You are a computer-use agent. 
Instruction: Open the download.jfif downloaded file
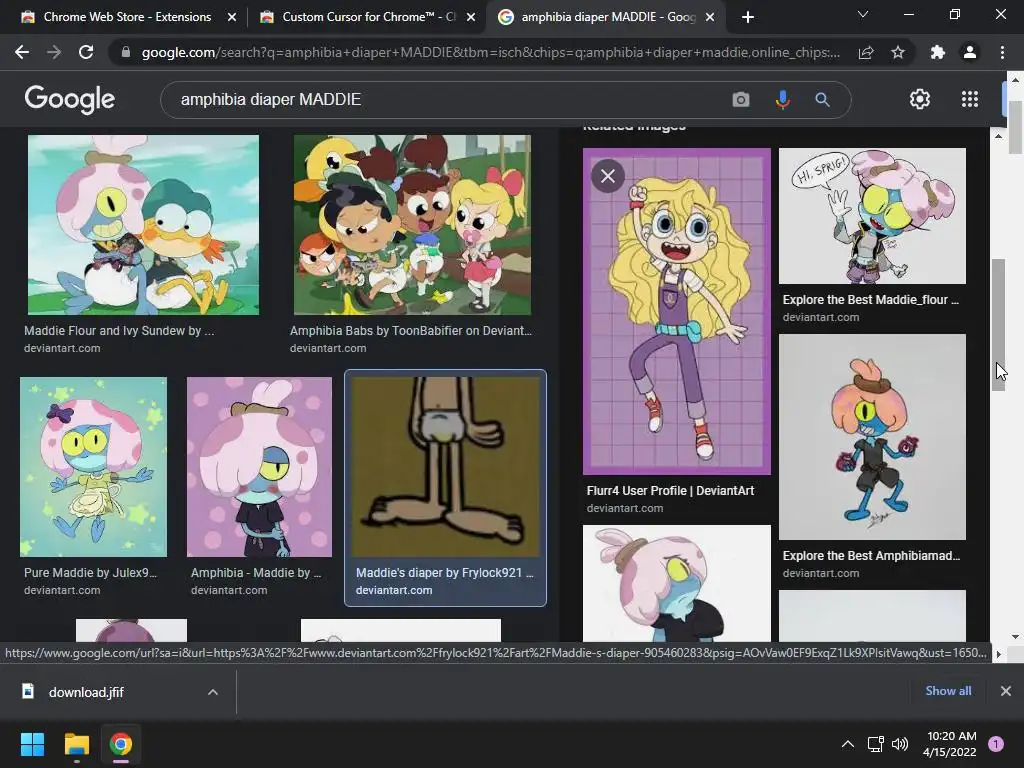(85, 692)
